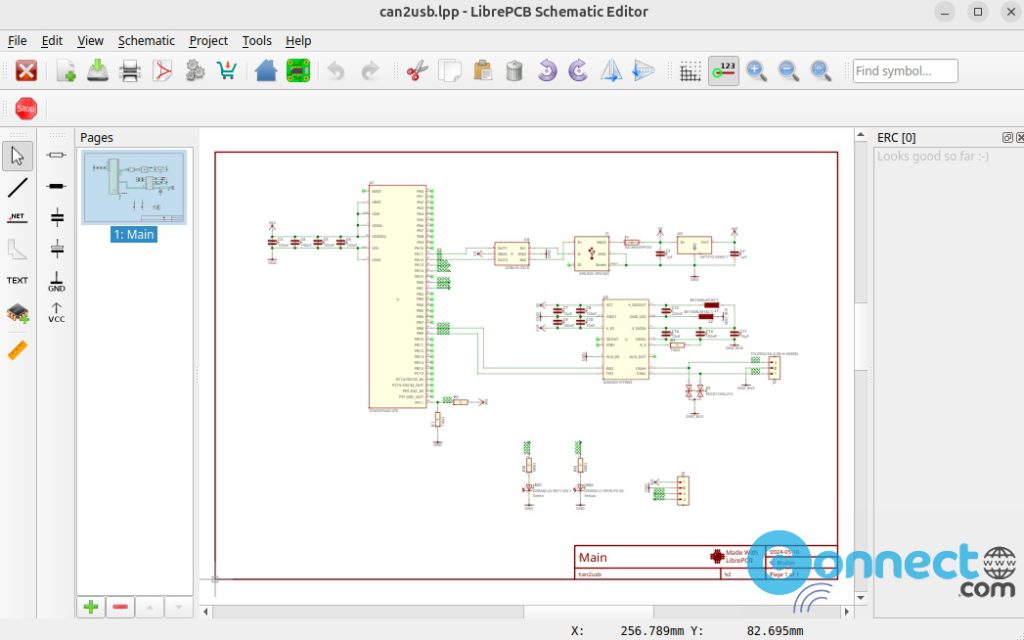Image resolution: width=1024 pixels, height=640 pixels.
Task: Open the Tools menu
Action: [257, 40]
